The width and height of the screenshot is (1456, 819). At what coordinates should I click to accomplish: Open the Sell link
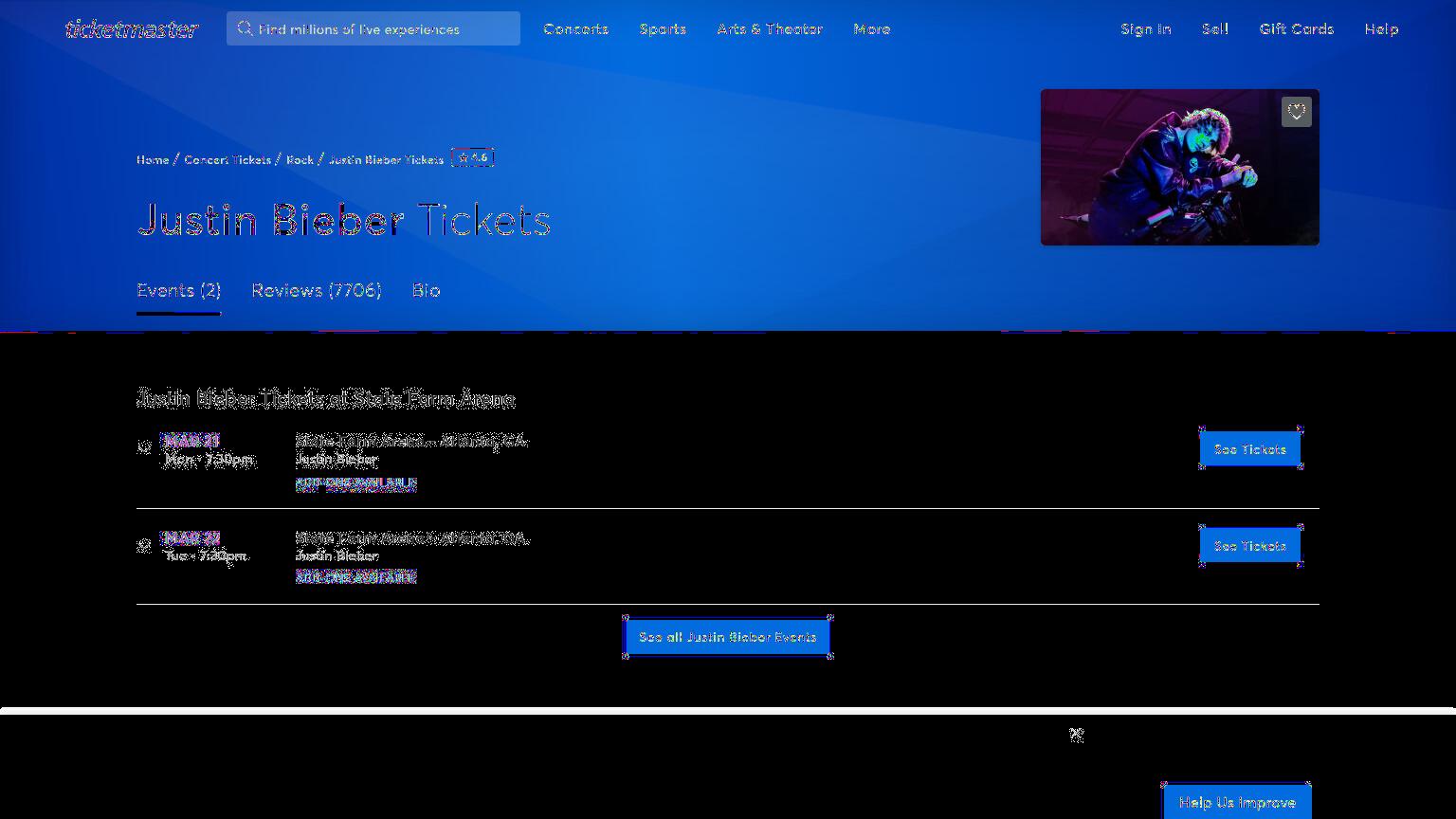tap(1215, 29)
